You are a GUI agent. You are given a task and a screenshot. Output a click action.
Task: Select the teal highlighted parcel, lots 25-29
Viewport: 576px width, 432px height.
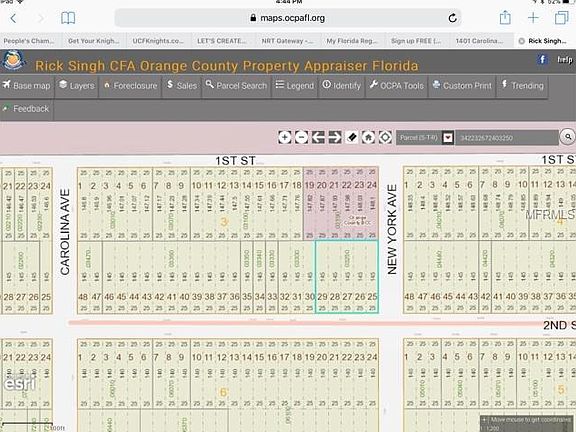coord(347,276)
